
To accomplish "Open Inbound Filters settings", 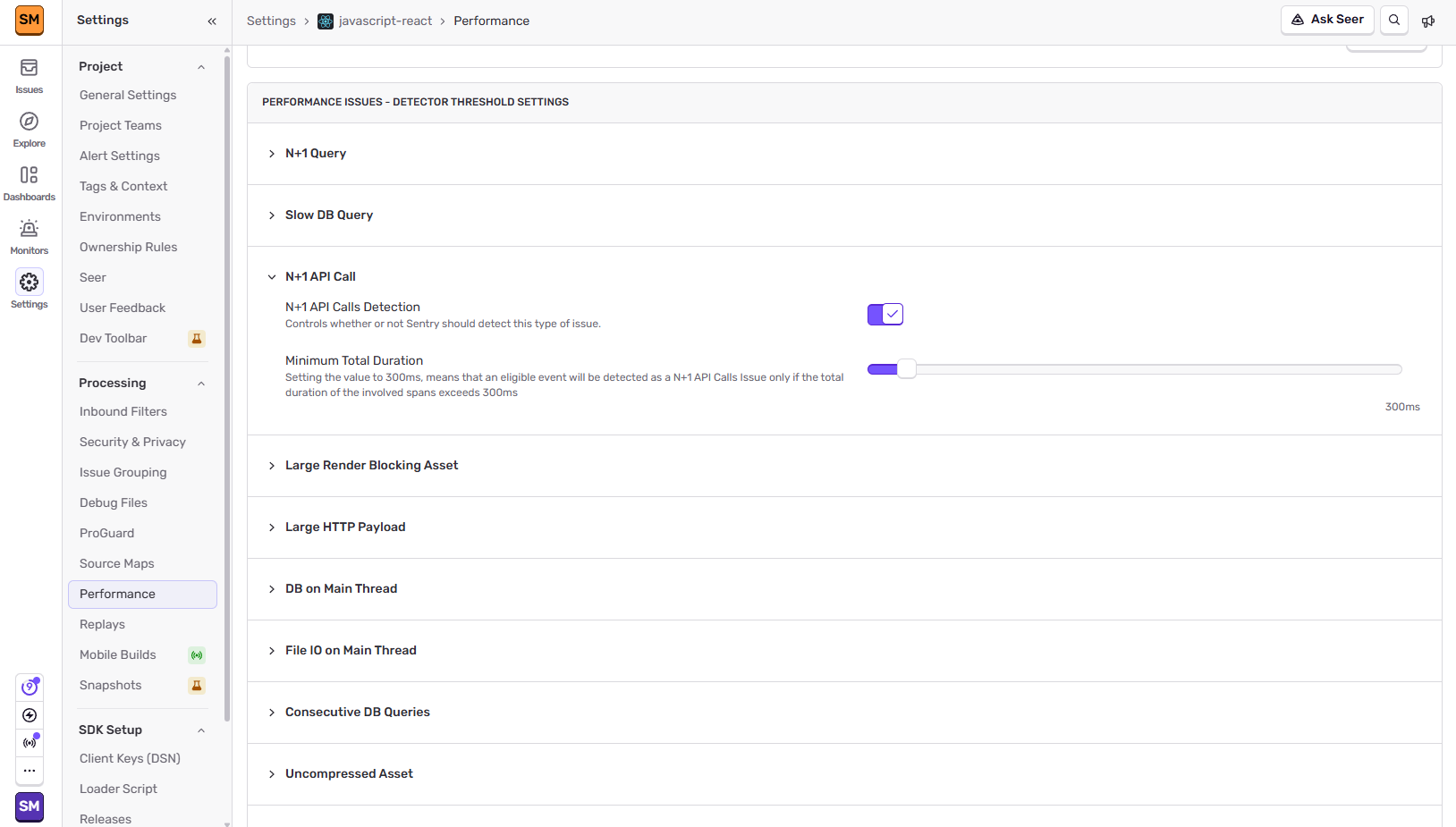I will coord(142,412).
